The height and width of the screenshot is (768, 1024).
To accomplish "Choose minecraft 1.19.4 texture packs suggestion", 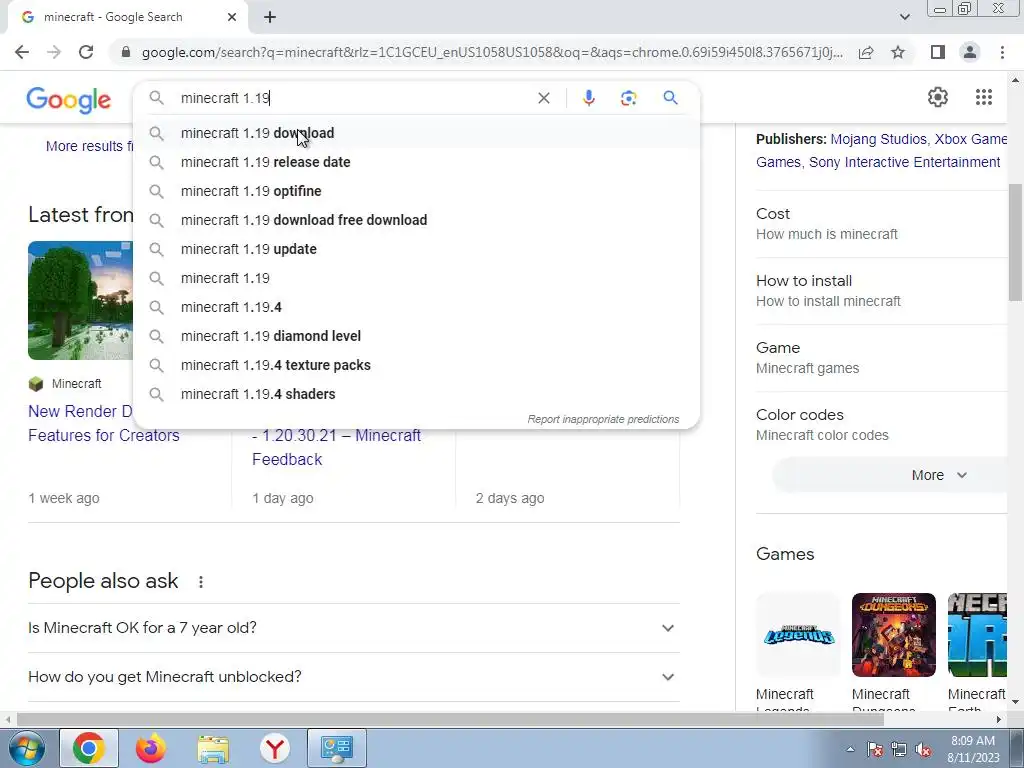I will (x=417, y=365).
